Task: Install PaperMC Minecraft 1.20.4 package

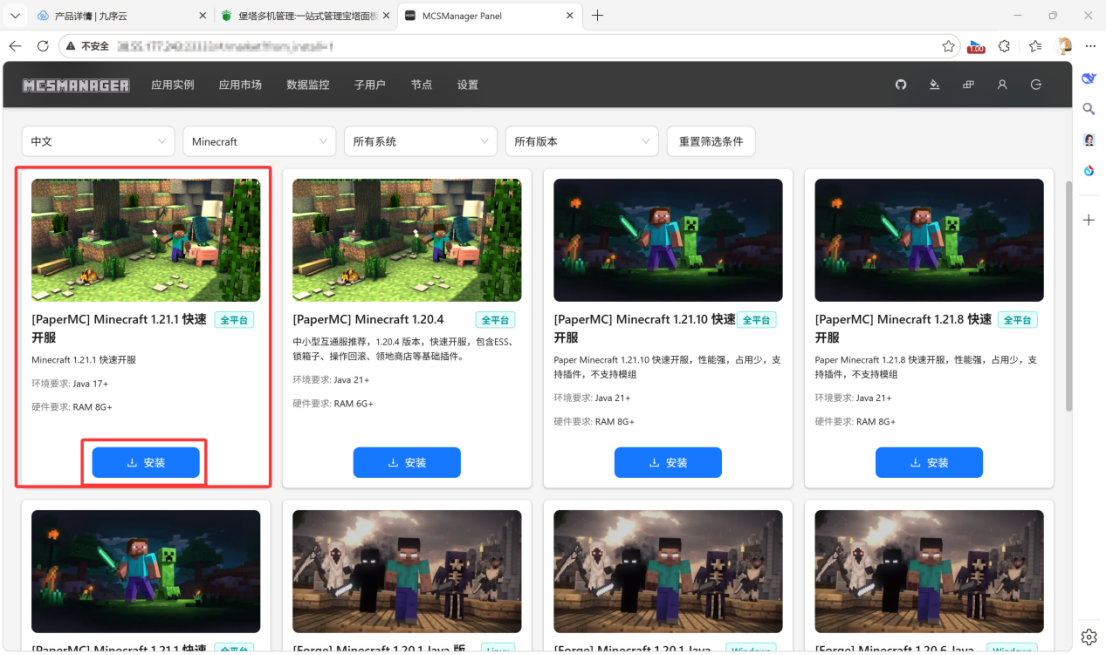Action: [x=407, y=463]
